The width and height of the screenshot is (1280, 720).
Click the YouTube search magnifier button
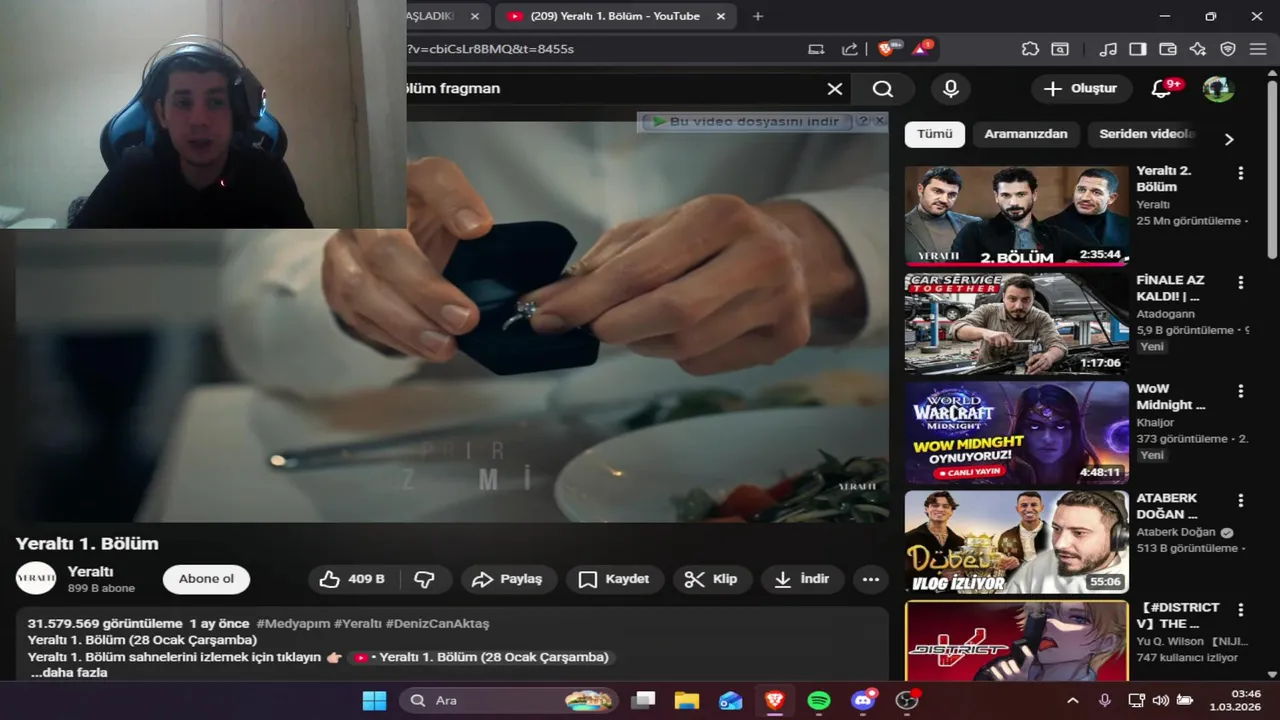tap(882, 89)
